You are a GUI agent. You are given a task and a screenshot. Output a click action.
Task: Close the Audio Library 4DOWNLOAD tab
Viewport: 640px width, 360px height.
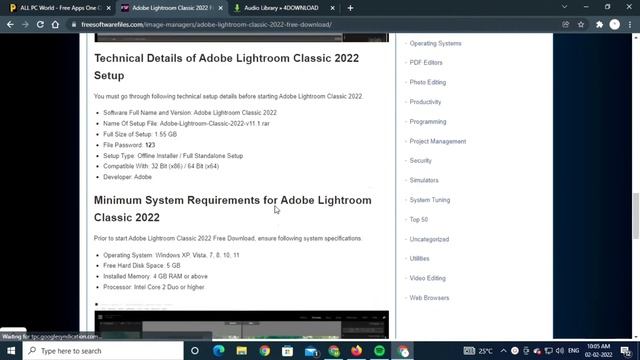332,8
